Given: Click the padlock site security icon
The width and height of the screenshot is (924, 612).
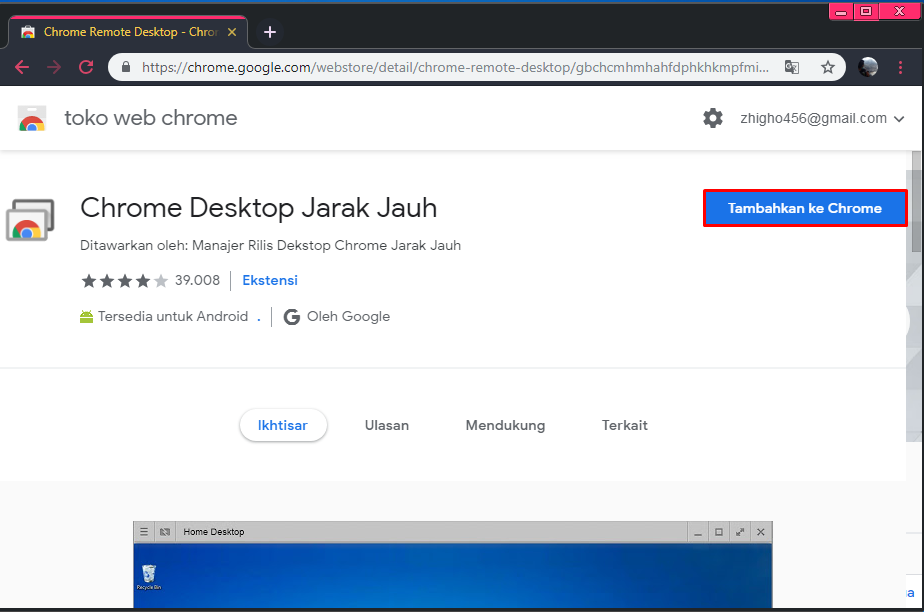Looking at the screenshot, I should tap(126, 67).
